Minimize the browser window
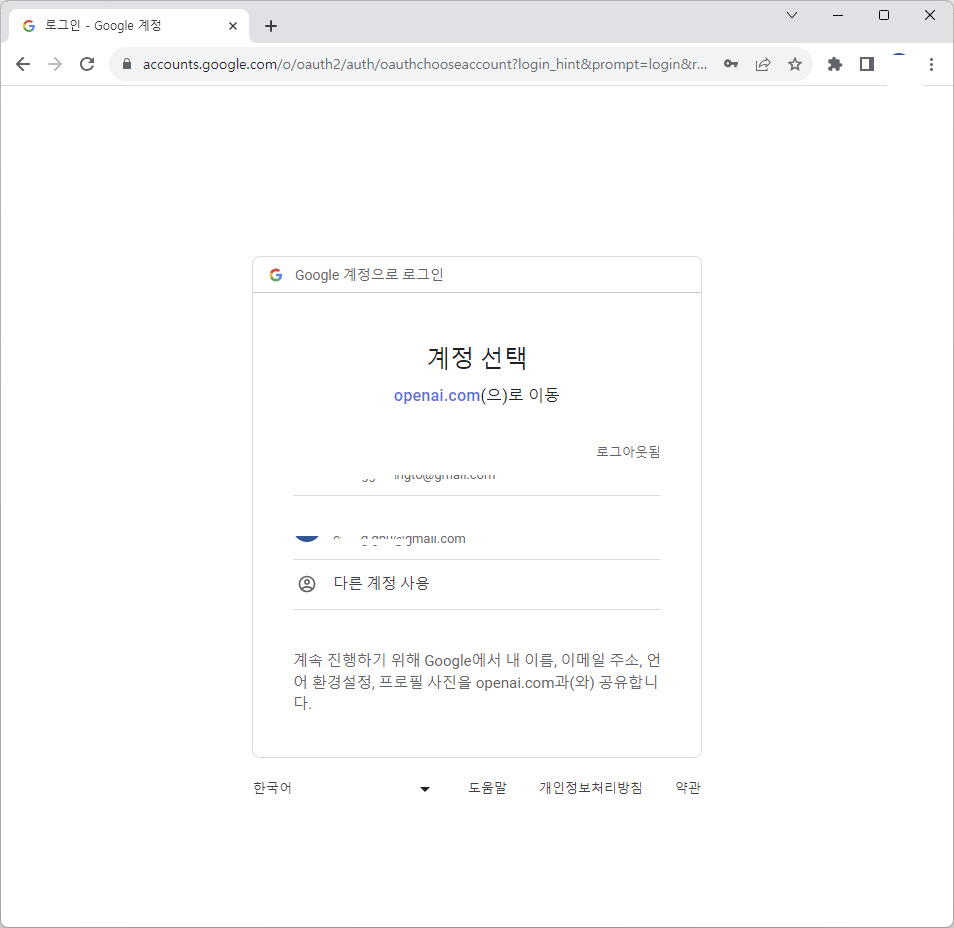The width and height of the screenshot is (954, 928). pyautogui.click(x=838, y=15)
